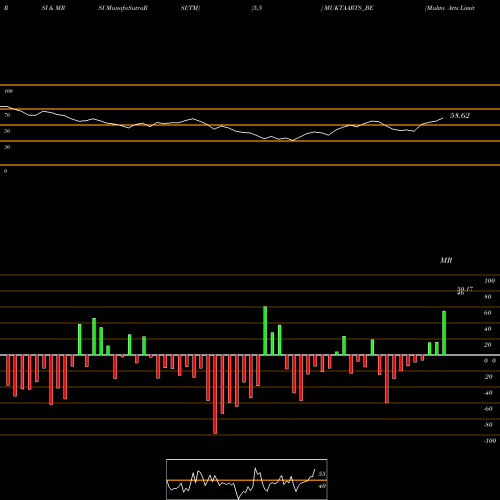This screenshot has width=500, height=500.
Task: Click the 60 label on MR axis
Action: [x=488, y=313]
